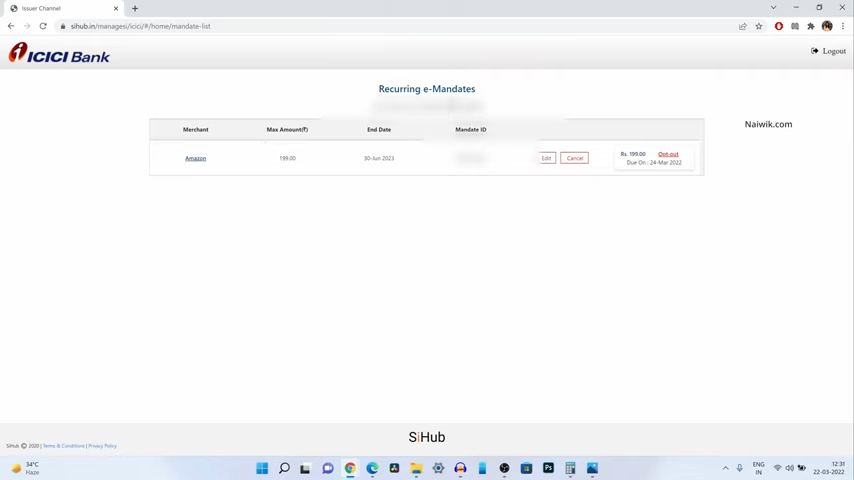
Task: Expand the tab search chevron
Action: (773, 8)
